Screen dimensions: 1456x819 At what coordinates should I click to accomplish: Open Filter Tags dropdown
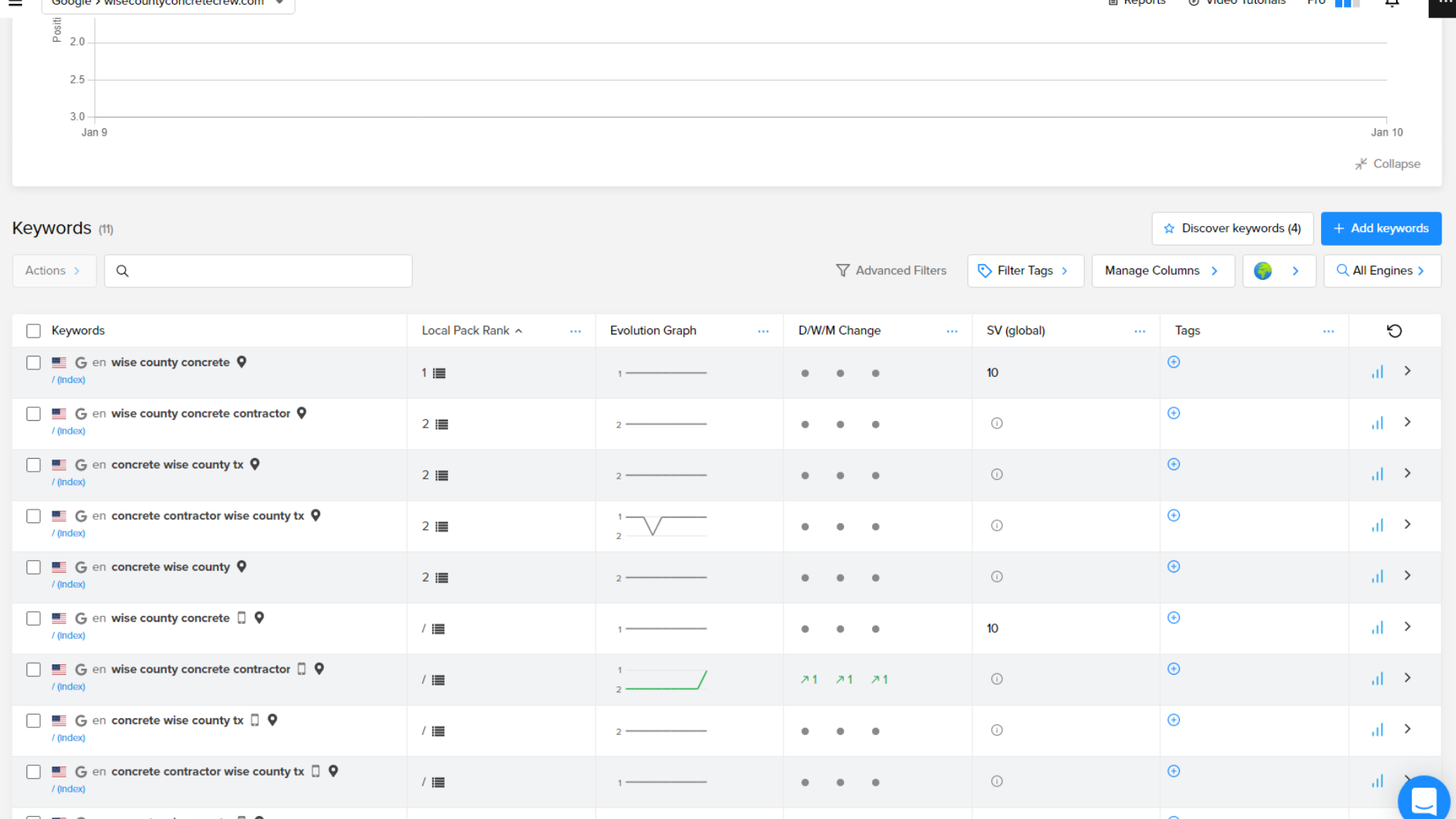pos(1025,271)
